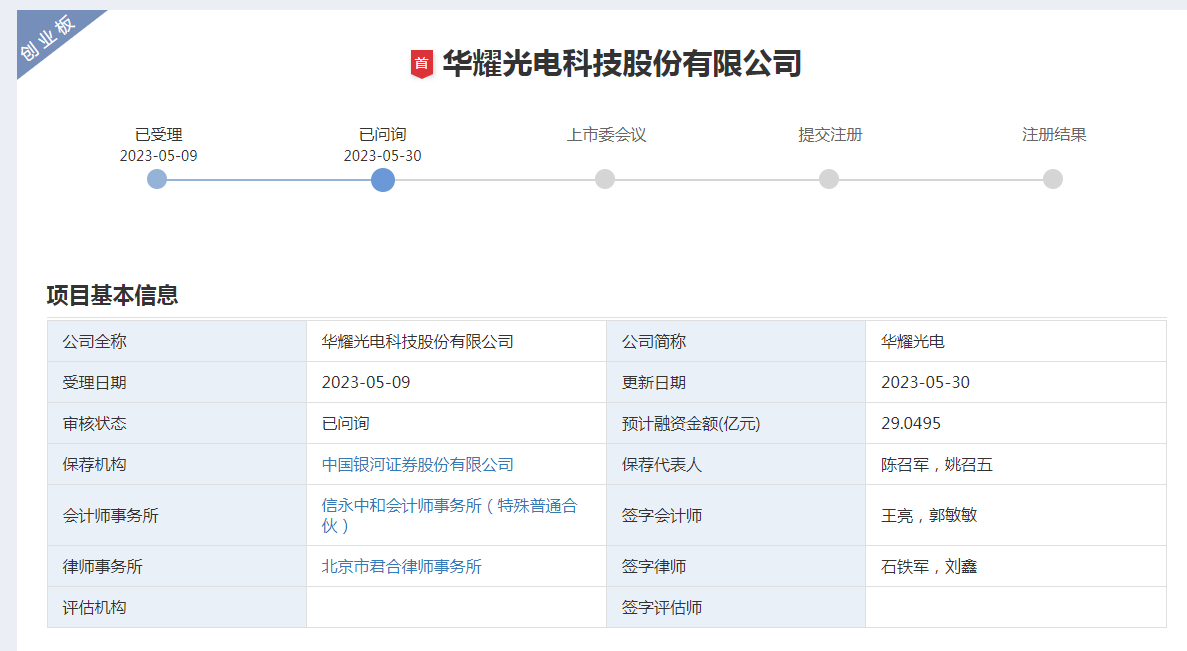The height and width of the screenshot is (651, 1187).
Task: Open 北京市君合律师事务所 link
Action: (x=402, y=566)
